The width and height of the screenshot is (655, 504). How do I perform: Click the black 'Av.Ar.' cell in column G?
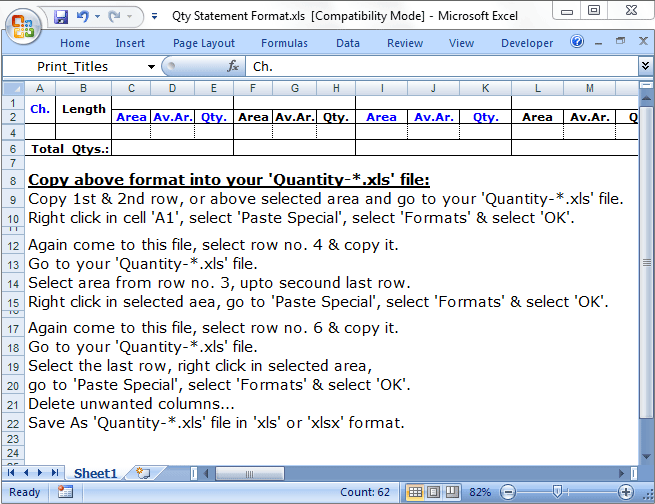(x=294, y=117)
